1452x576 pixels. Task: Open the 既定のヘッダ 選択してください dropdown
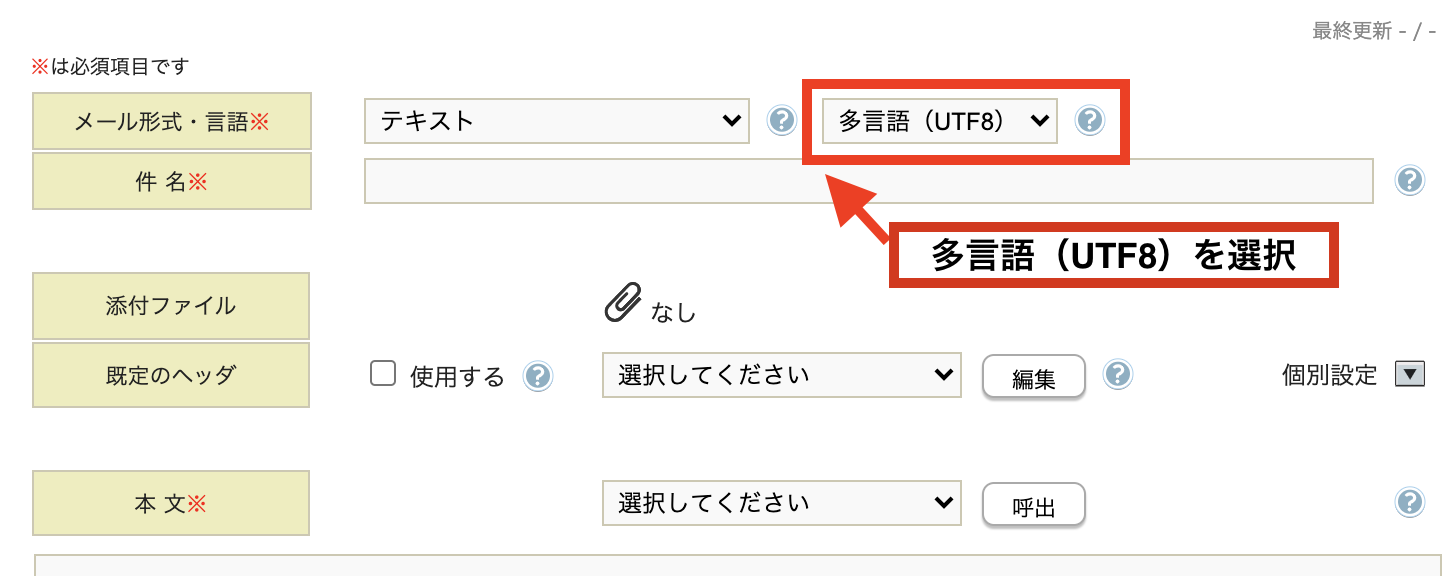point(781,375)
